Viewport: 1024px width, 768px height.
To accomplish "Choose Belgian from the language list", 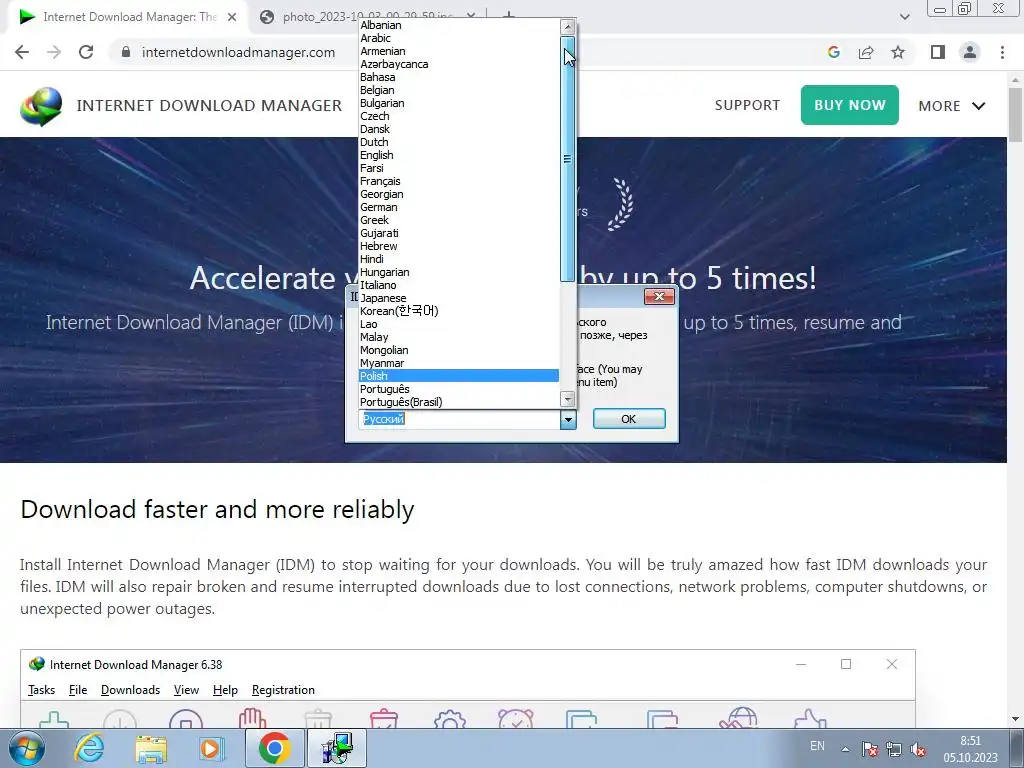I will [x=458, y=91].
